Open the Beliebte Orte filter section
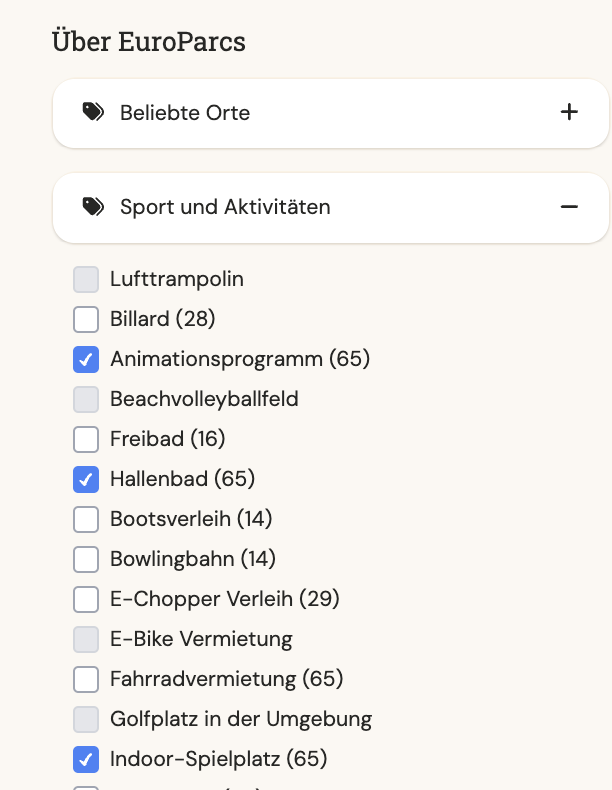This screenshot has height=790, width=612. coord(331,113)
